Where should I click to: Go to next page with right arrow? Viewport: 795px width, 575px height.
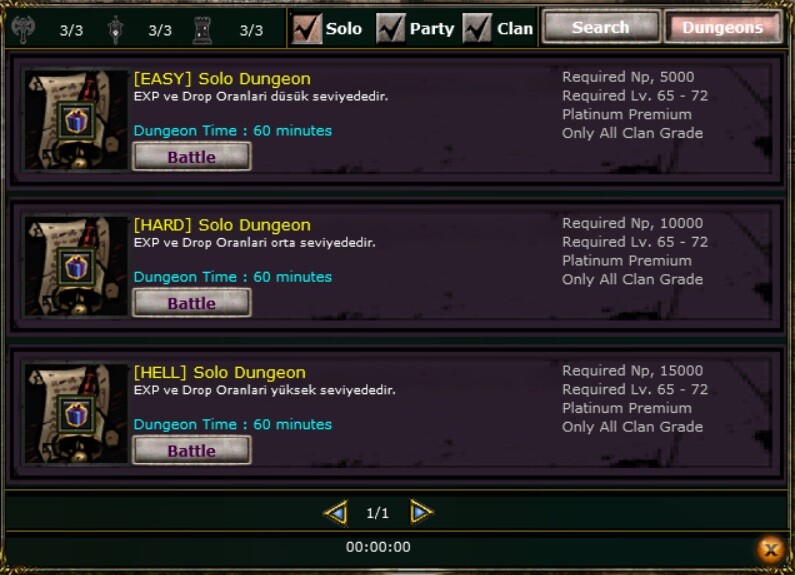pyautogui.click(x=421, y=513)
